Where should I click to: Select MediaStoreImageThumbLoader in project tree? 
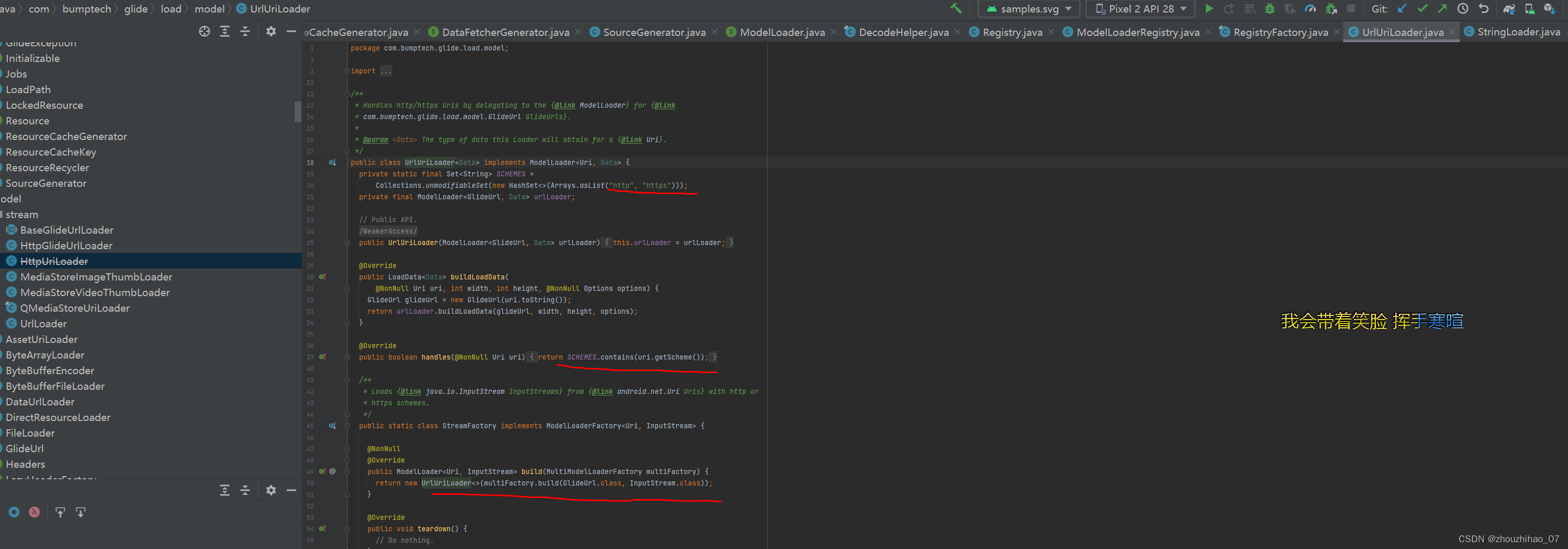click(x=96, y=277)
